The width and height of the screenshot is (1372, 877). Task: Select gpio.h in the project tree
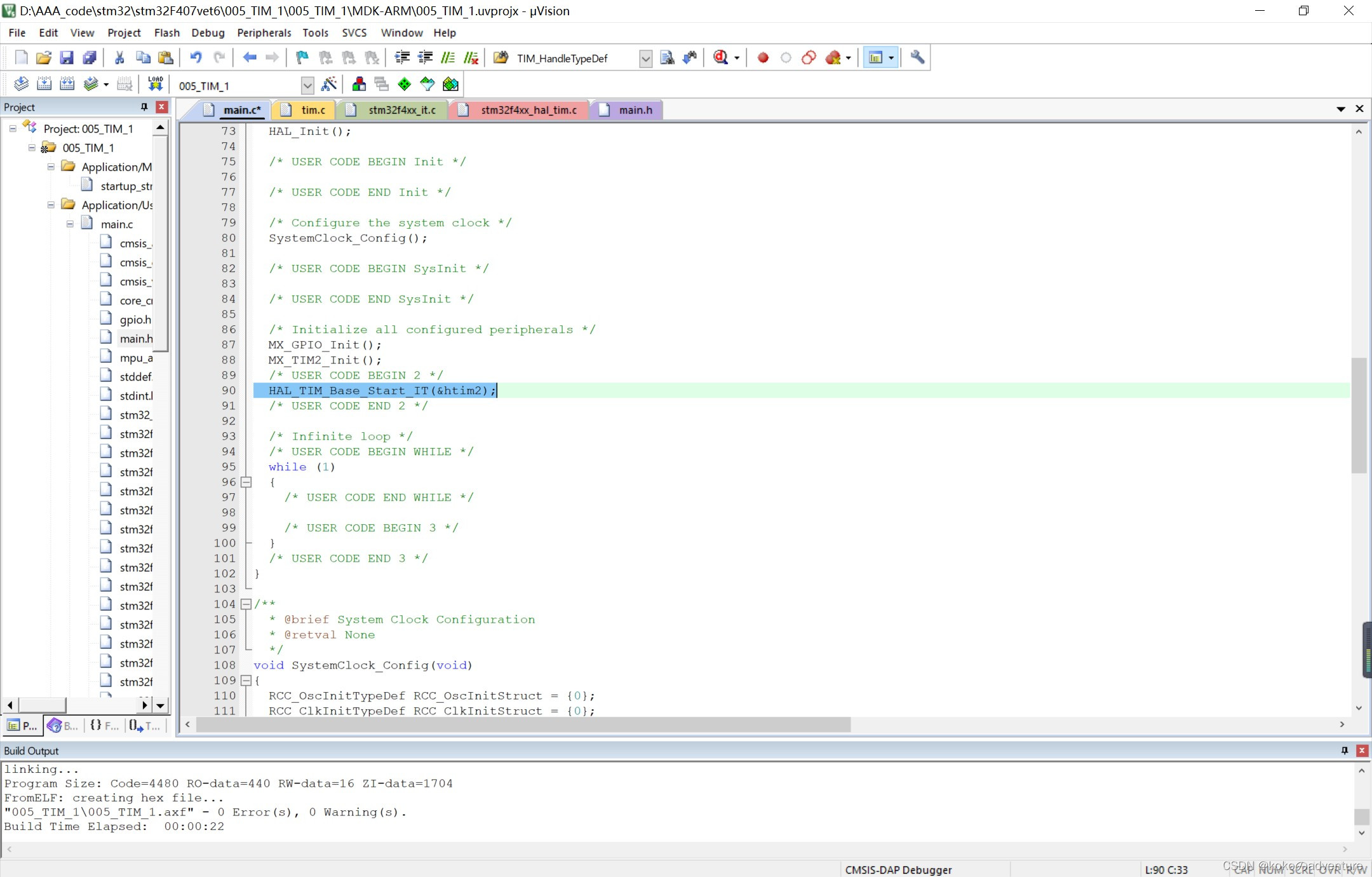pos(135,320)
